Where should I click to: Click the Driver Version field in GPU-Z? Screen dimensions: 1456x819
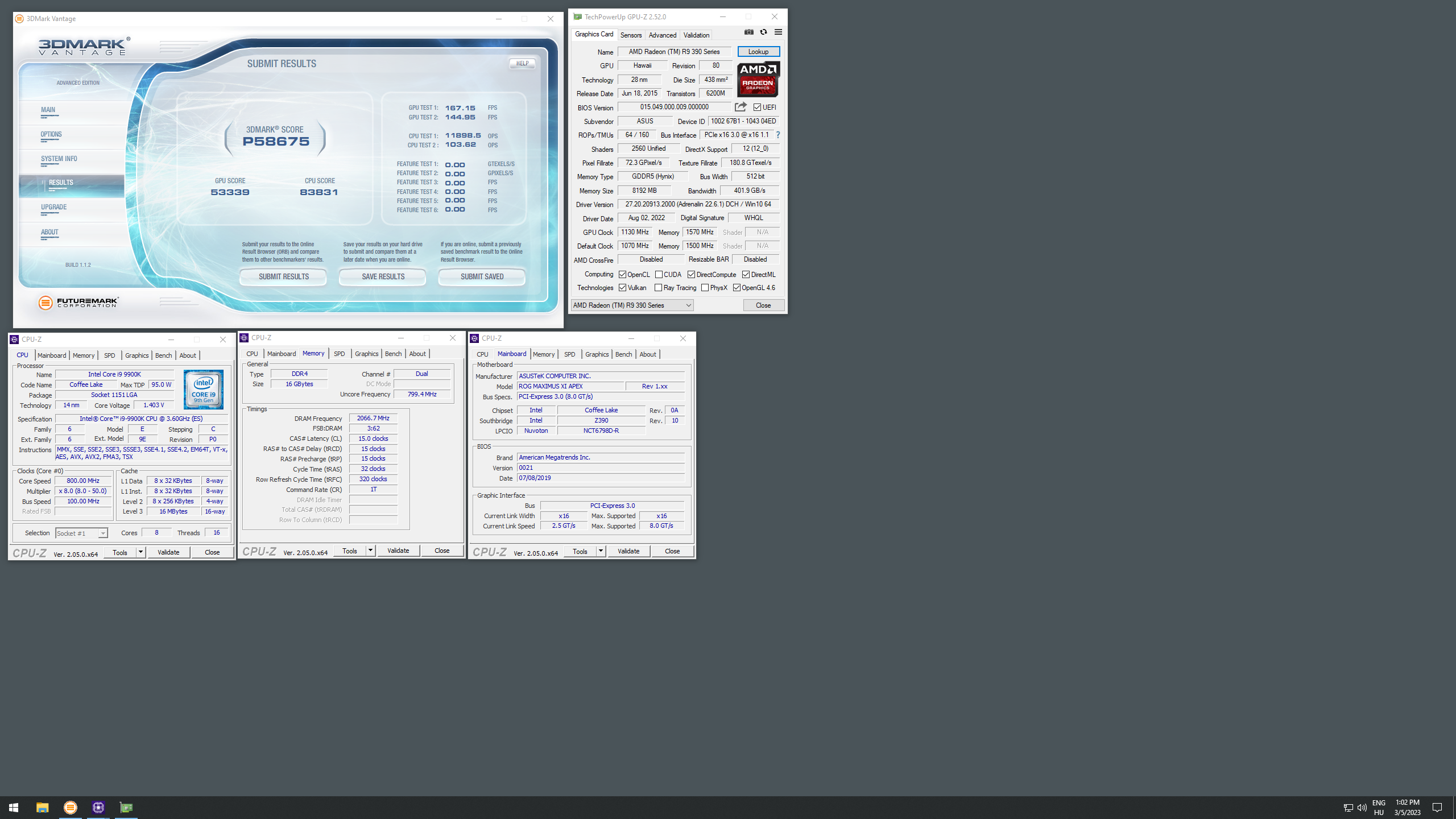point(698,204)
